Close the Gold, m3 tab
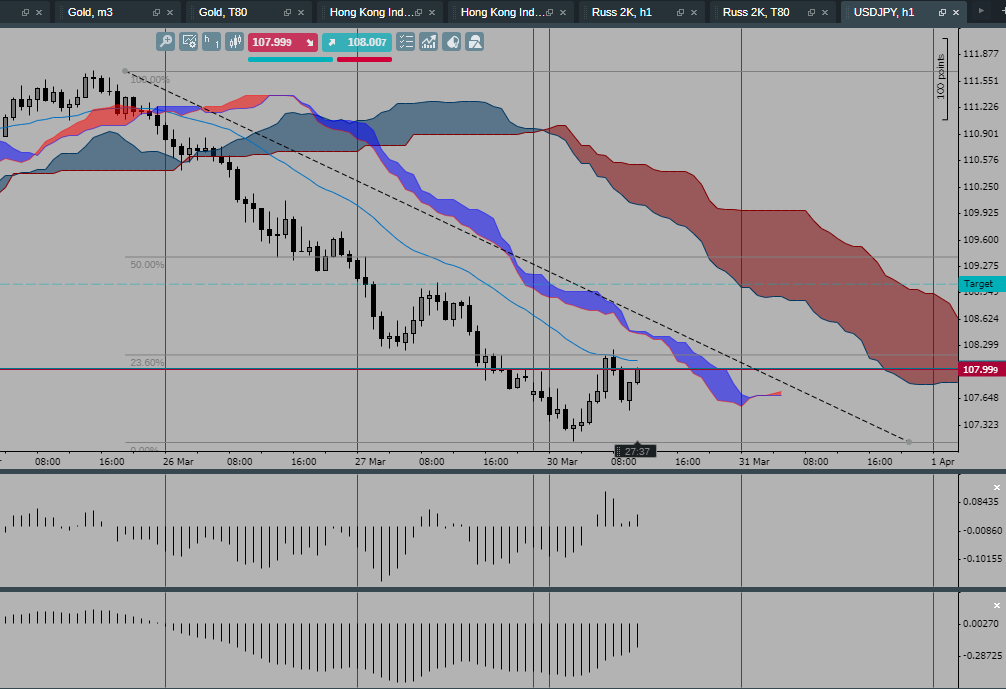Viewport: 1006px width, 689px height. [169, 13]
